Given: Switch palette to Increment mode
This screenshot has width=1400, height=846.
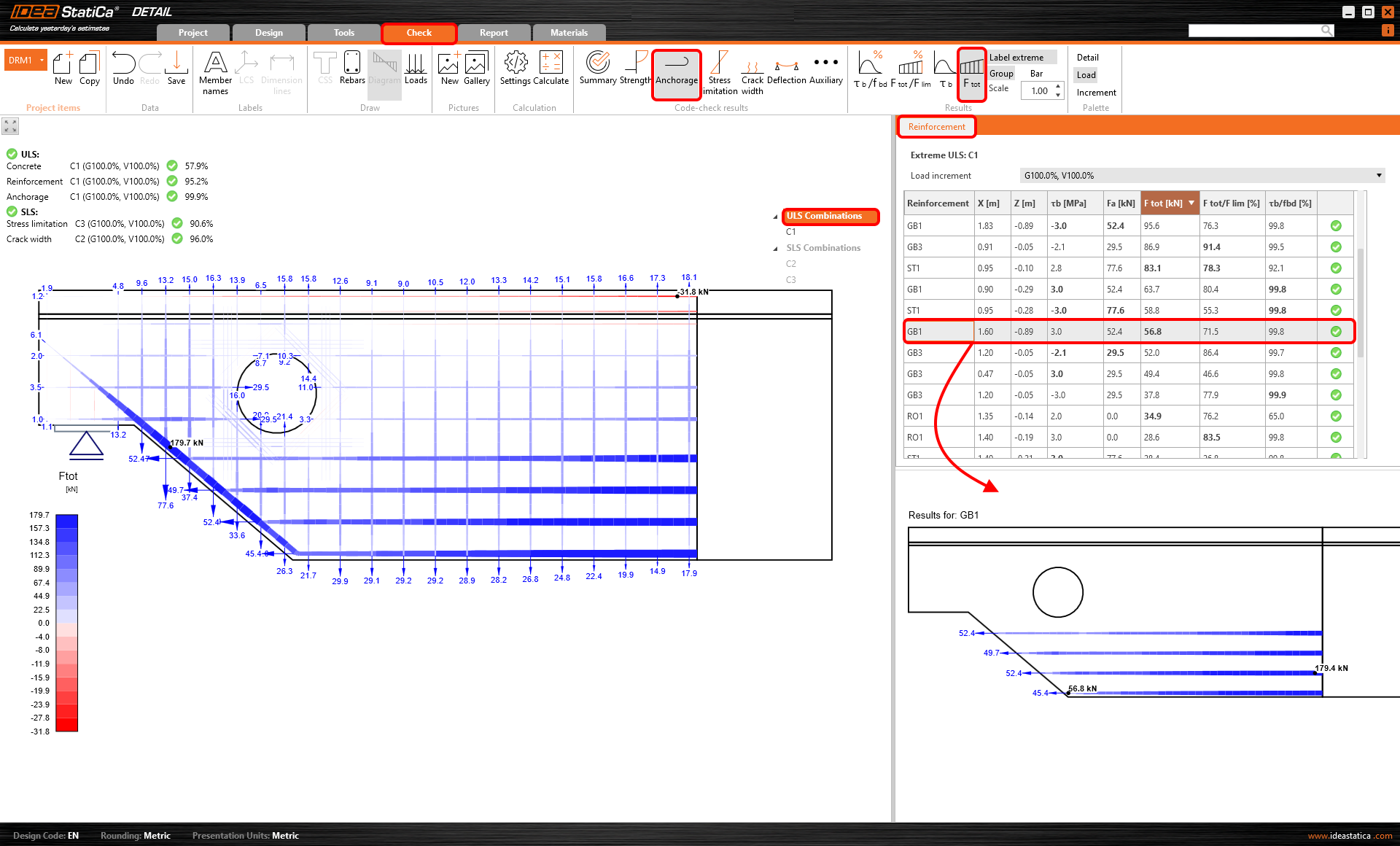Looking at the screenshot, I should [x=1096, y=93].
